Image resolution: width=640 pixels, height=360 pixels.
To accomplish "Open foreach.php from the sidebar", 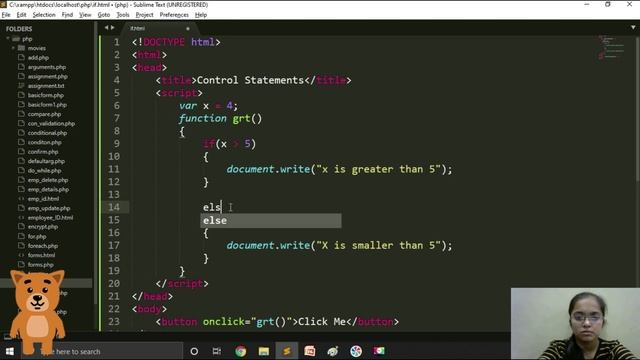I will [42, 246].
